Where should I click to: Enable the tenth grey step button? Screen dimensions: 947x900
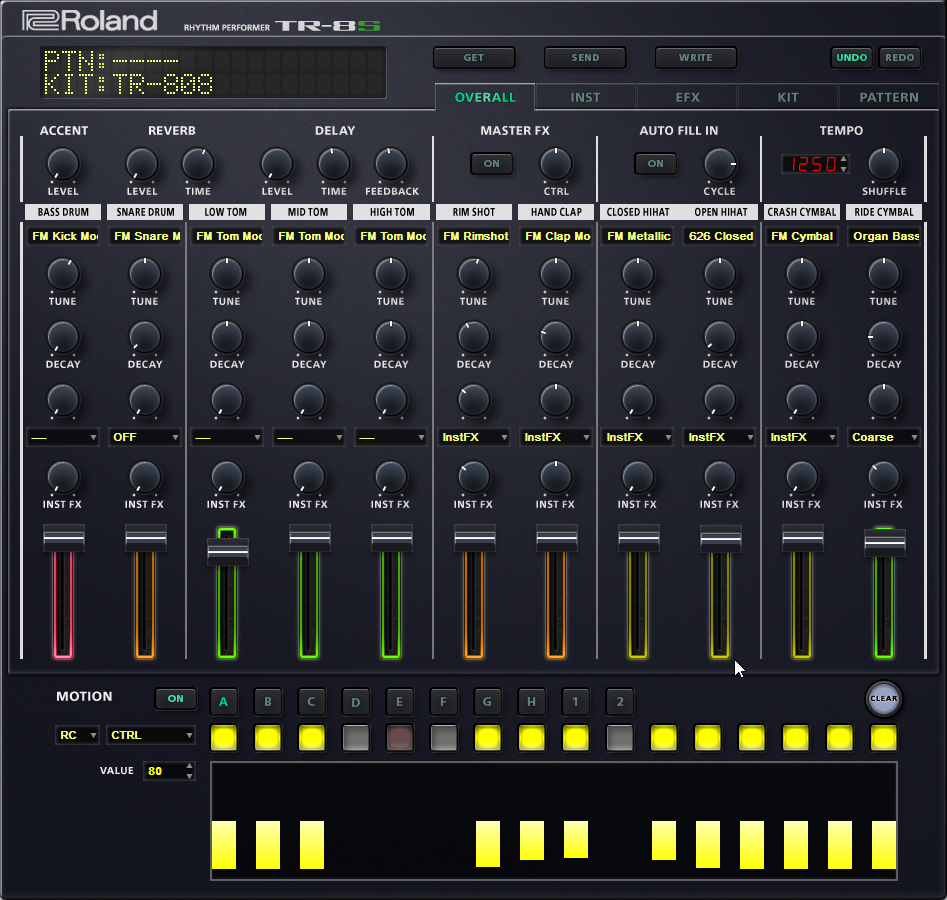[620, 738]
